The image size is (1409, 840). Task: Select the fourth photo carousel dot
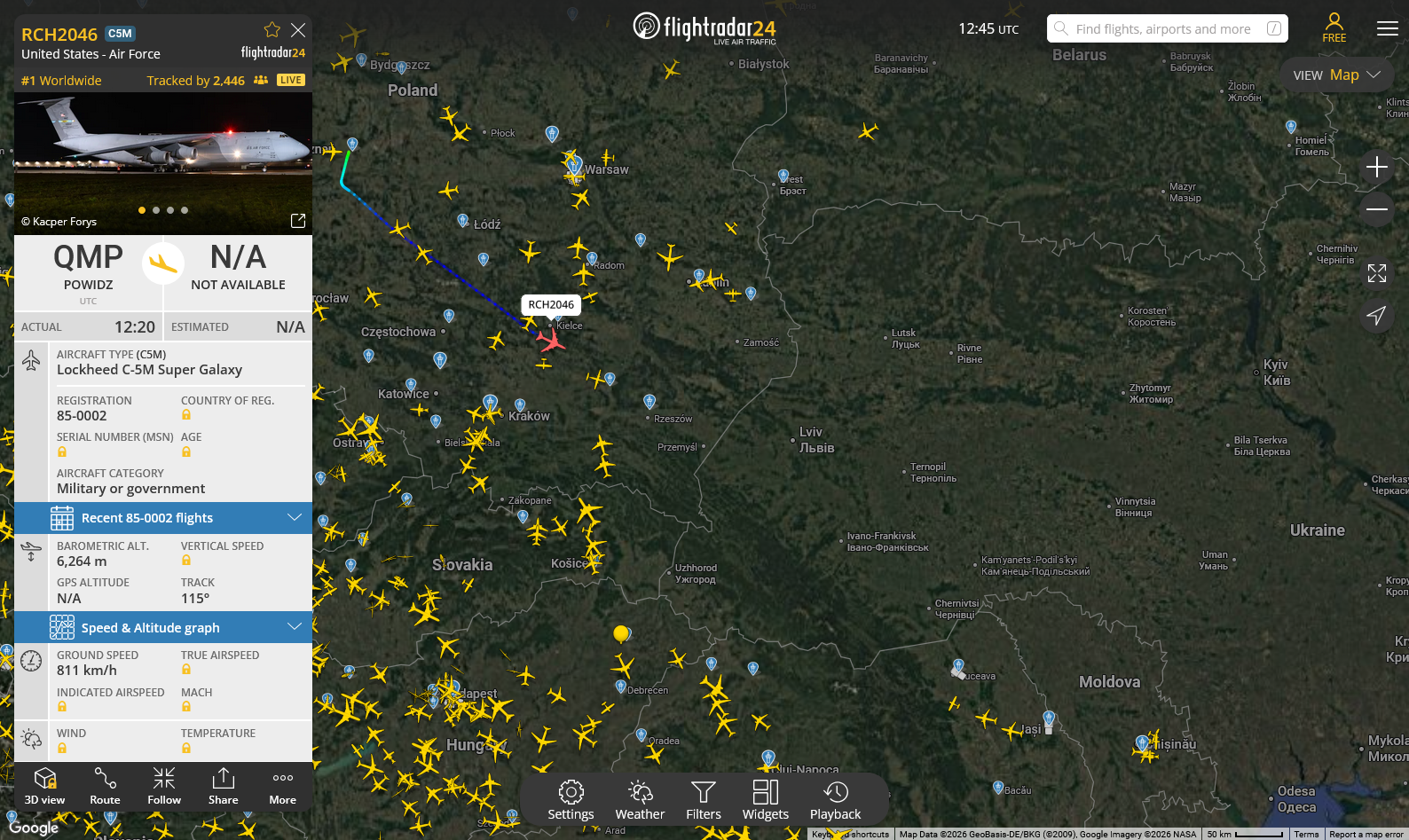tap(185, 210)
